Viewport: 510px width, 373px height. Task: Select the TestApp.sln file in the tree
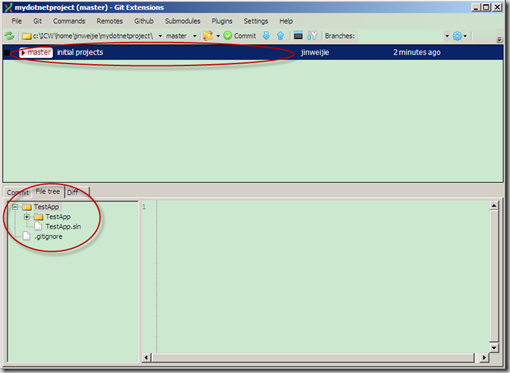[63, 227]
